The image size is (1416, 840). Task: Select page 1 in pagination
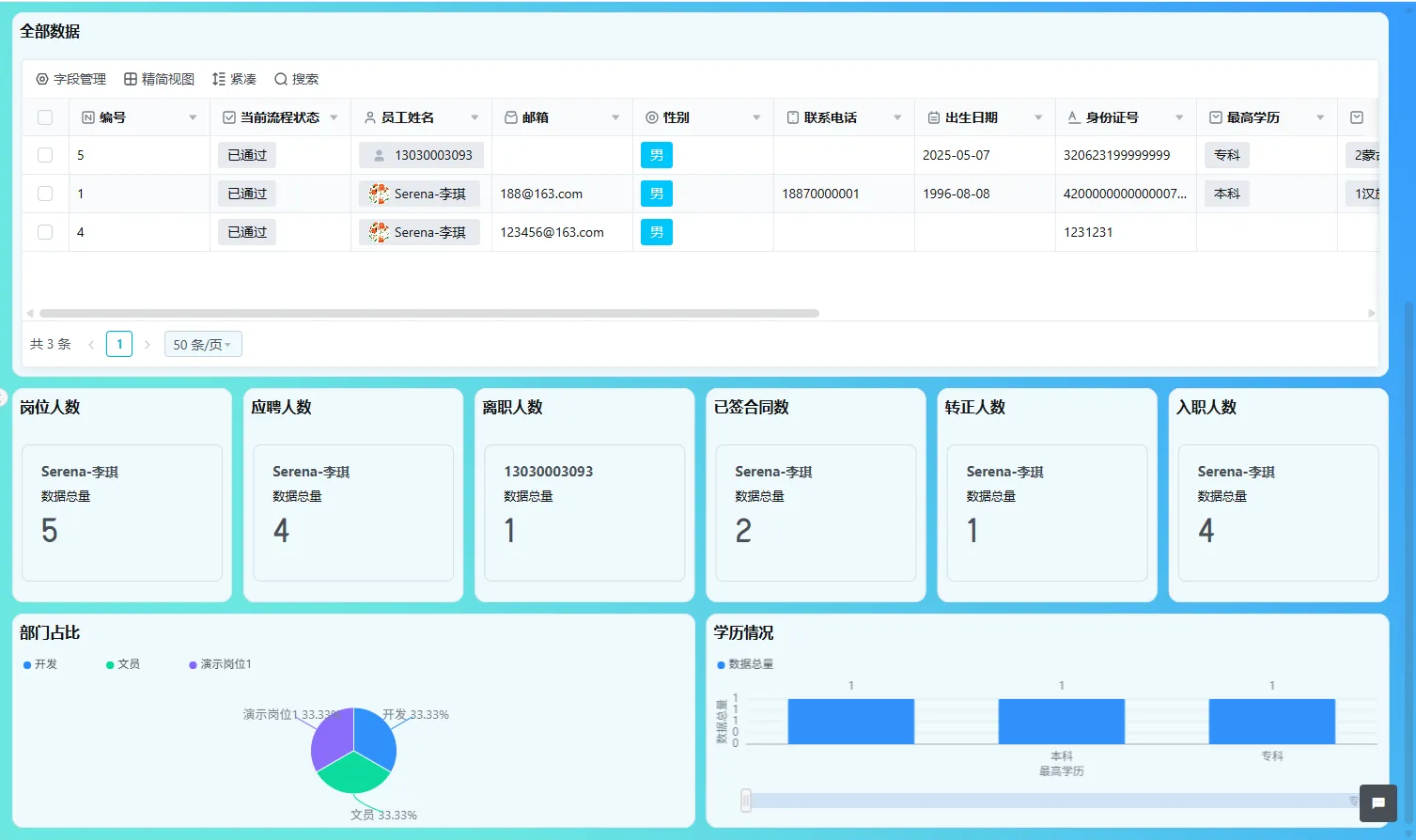coord(118,344)
